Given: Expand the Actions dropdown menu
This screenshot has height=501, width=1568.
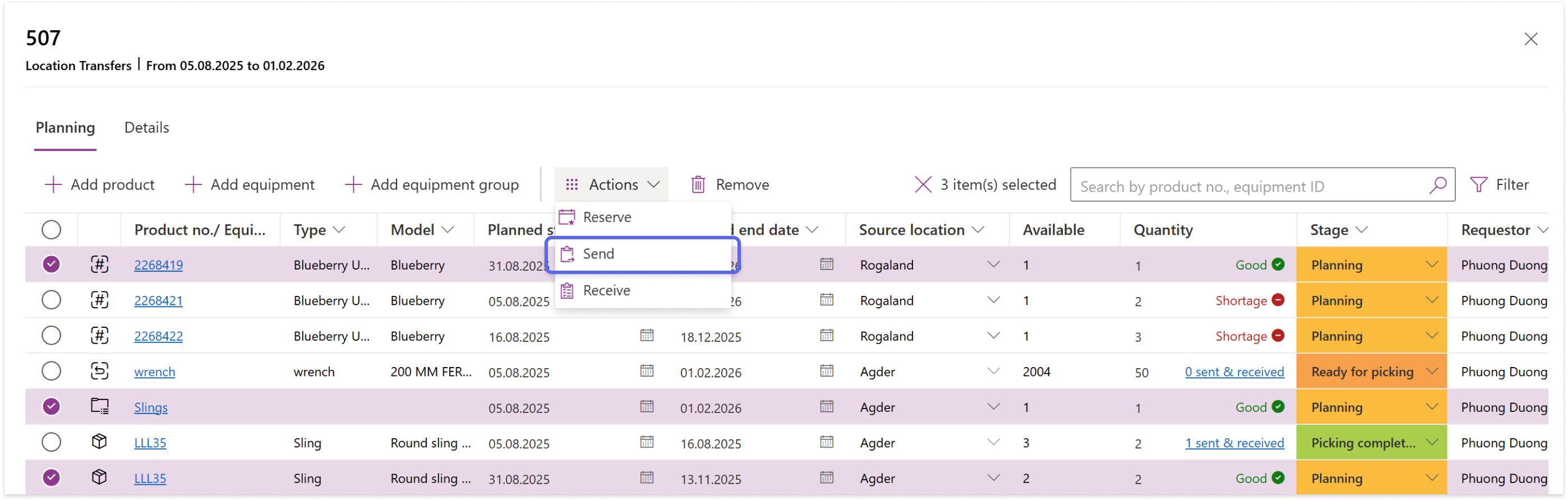Looking at the screenshot, I should [611, 184].
